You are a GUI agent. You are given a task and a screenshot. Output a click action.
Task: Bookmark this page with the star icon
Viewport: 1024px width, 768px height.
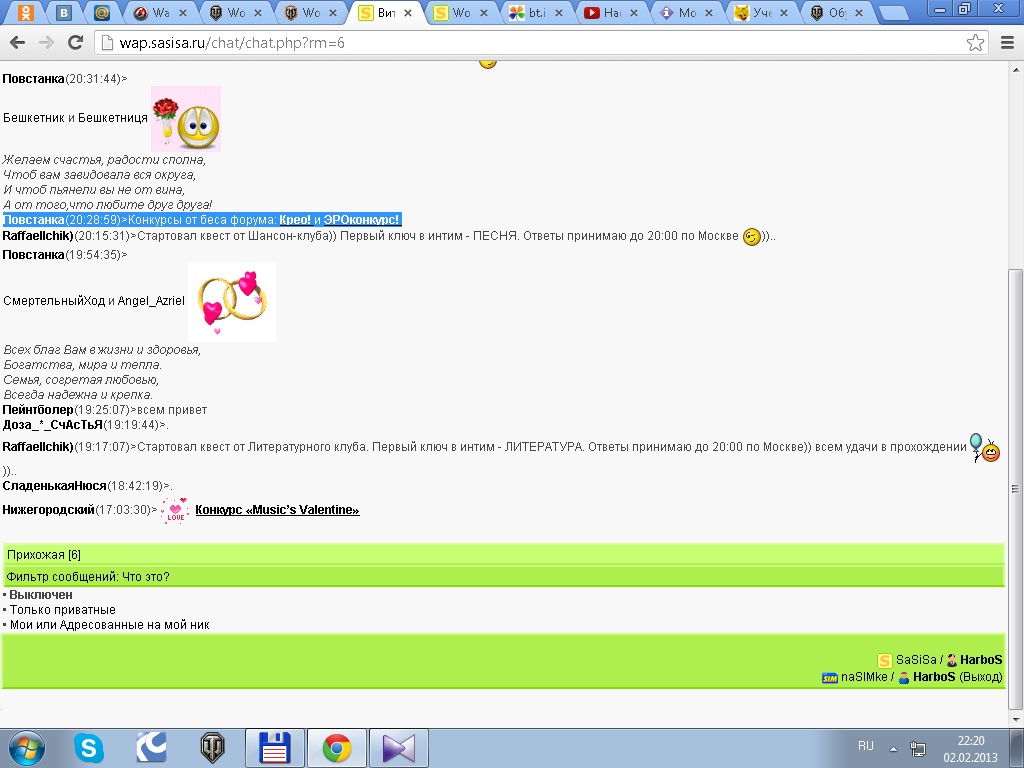pos(975,43)
